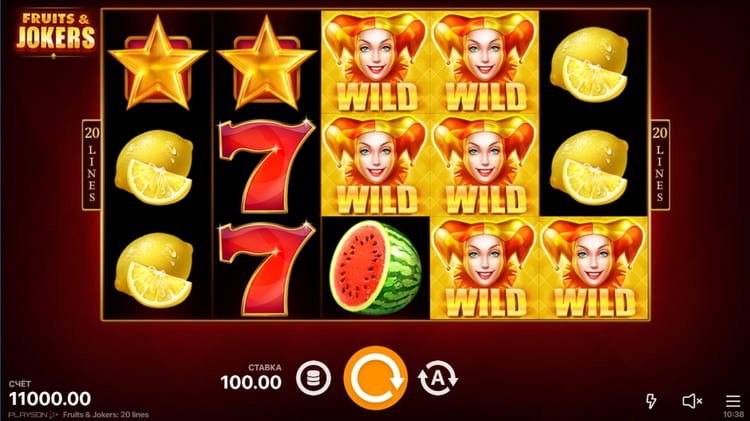750x421 pixels.
Task: Open the coin stack bet selector
Action: pyautogui.click(x=313, y=378)
